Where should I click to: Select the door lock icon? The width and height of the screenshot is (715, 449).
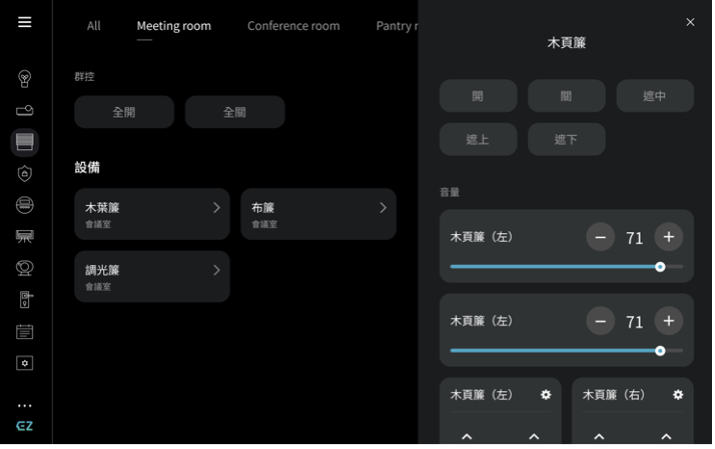click(x=25, y=299)
